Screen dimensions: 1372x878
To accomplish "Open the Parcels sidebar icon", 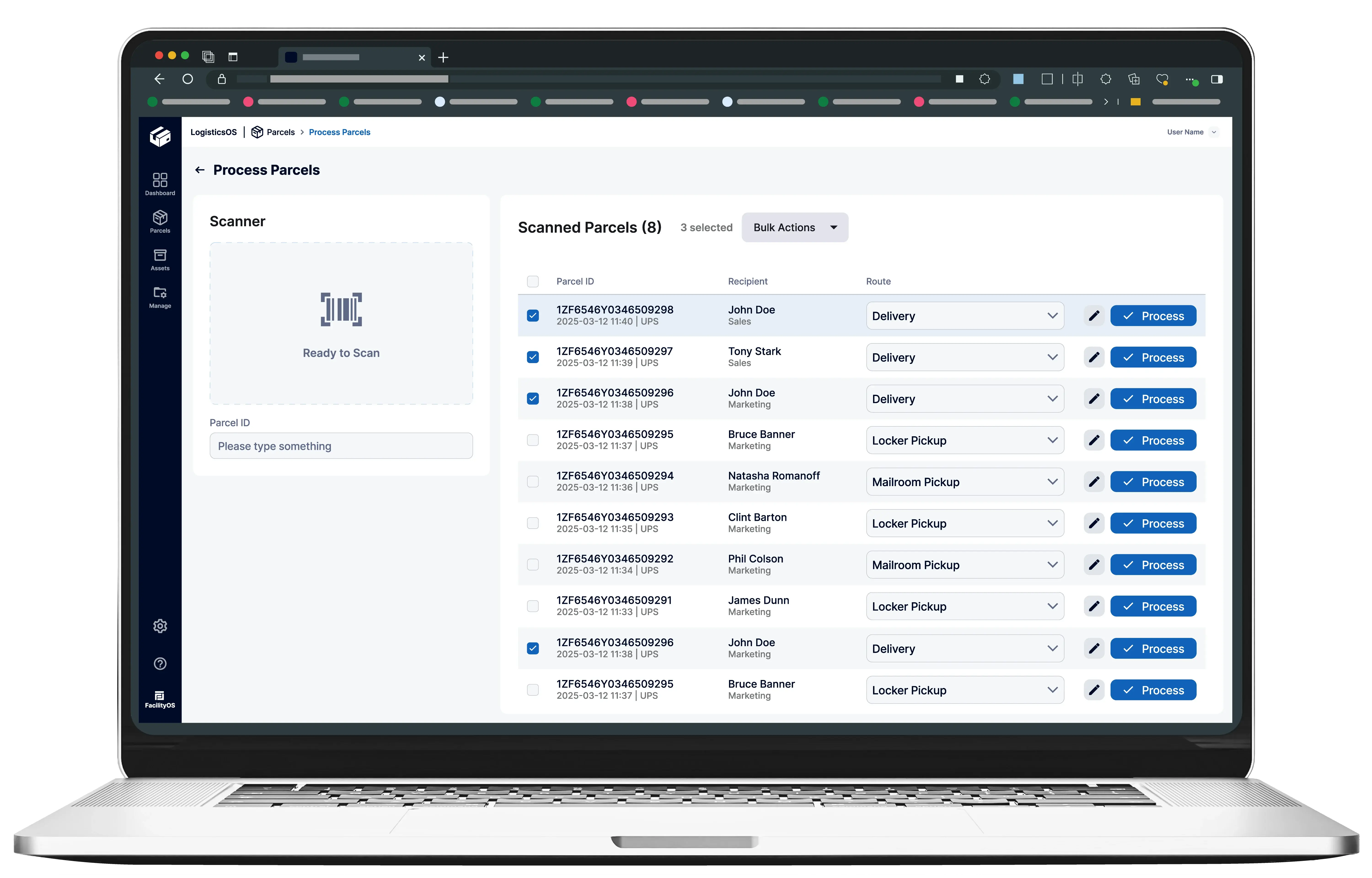I will pos(160,222).
